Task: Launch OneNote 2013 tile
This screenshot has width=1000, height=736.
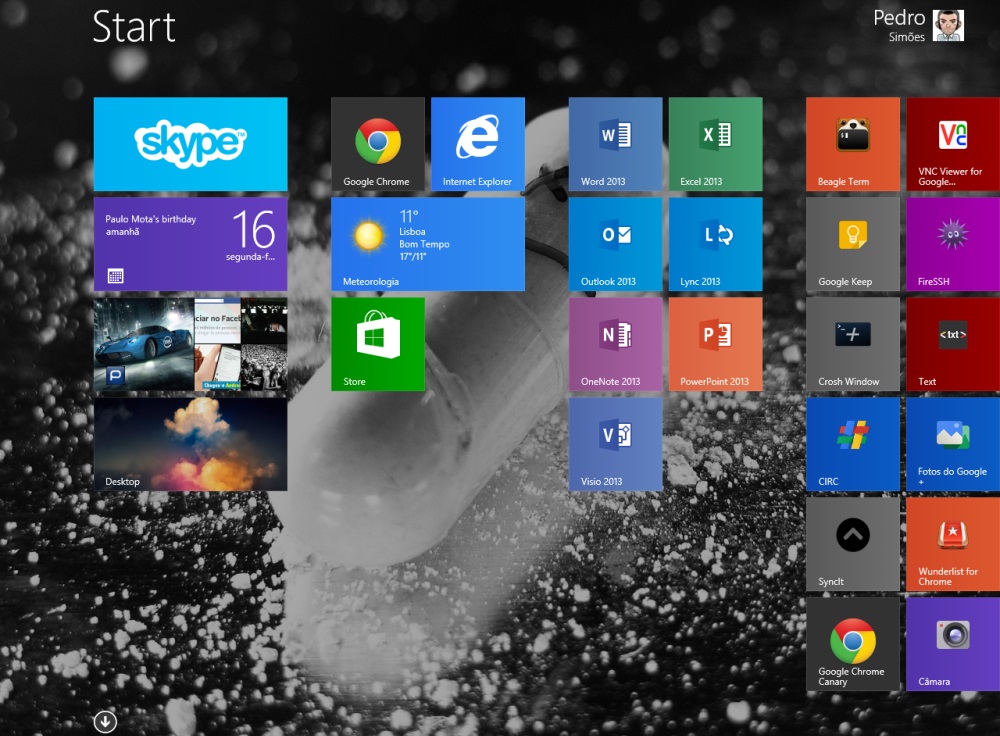Action: point(615,344)
